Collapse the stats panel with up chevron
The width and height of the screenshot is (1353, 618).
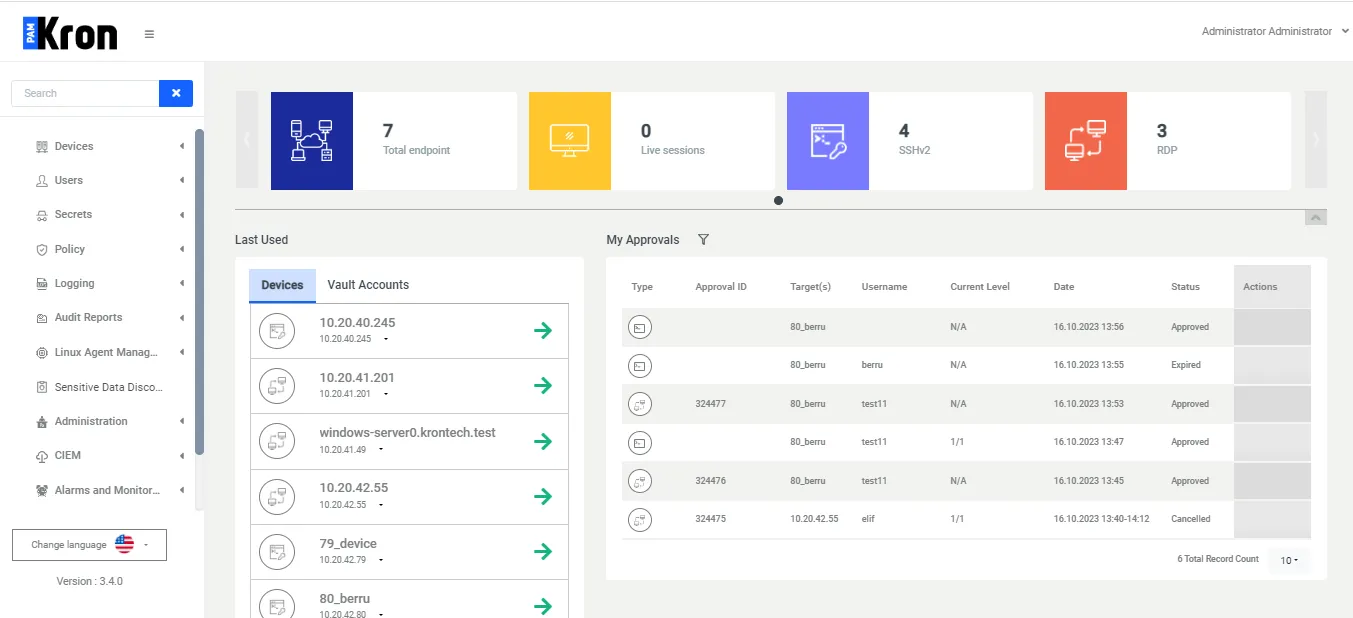pyautogui.click(x=1316, y=217)
